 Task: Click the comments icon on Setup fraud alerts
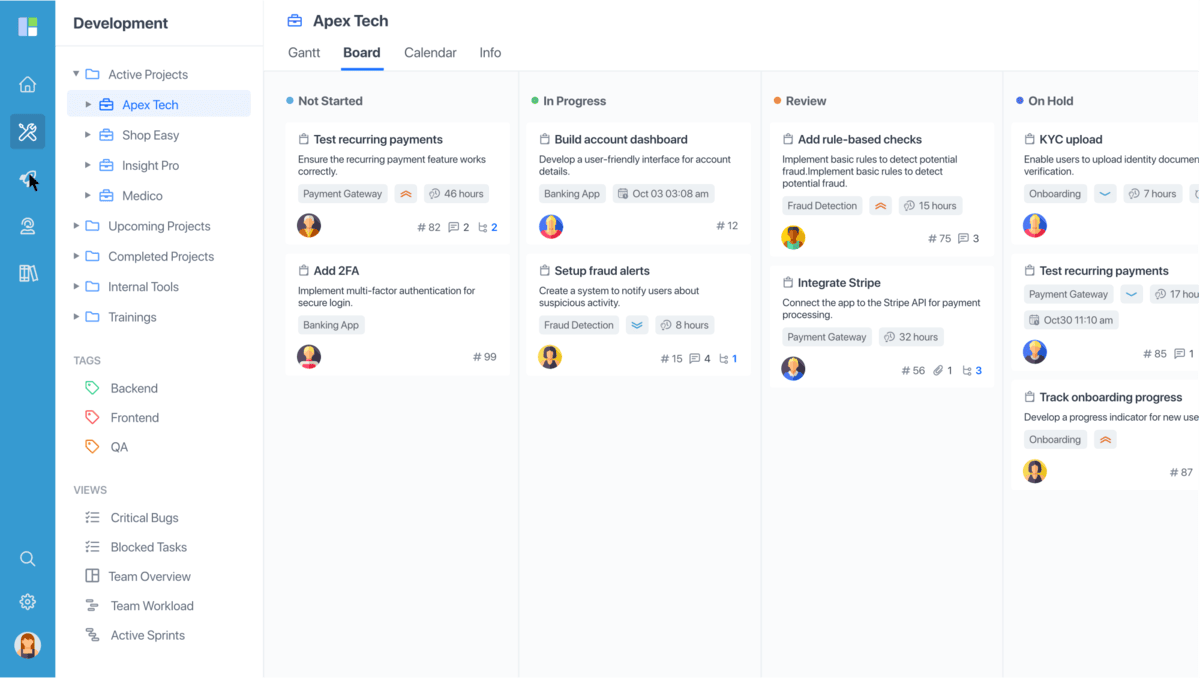(x=695, y=358)
